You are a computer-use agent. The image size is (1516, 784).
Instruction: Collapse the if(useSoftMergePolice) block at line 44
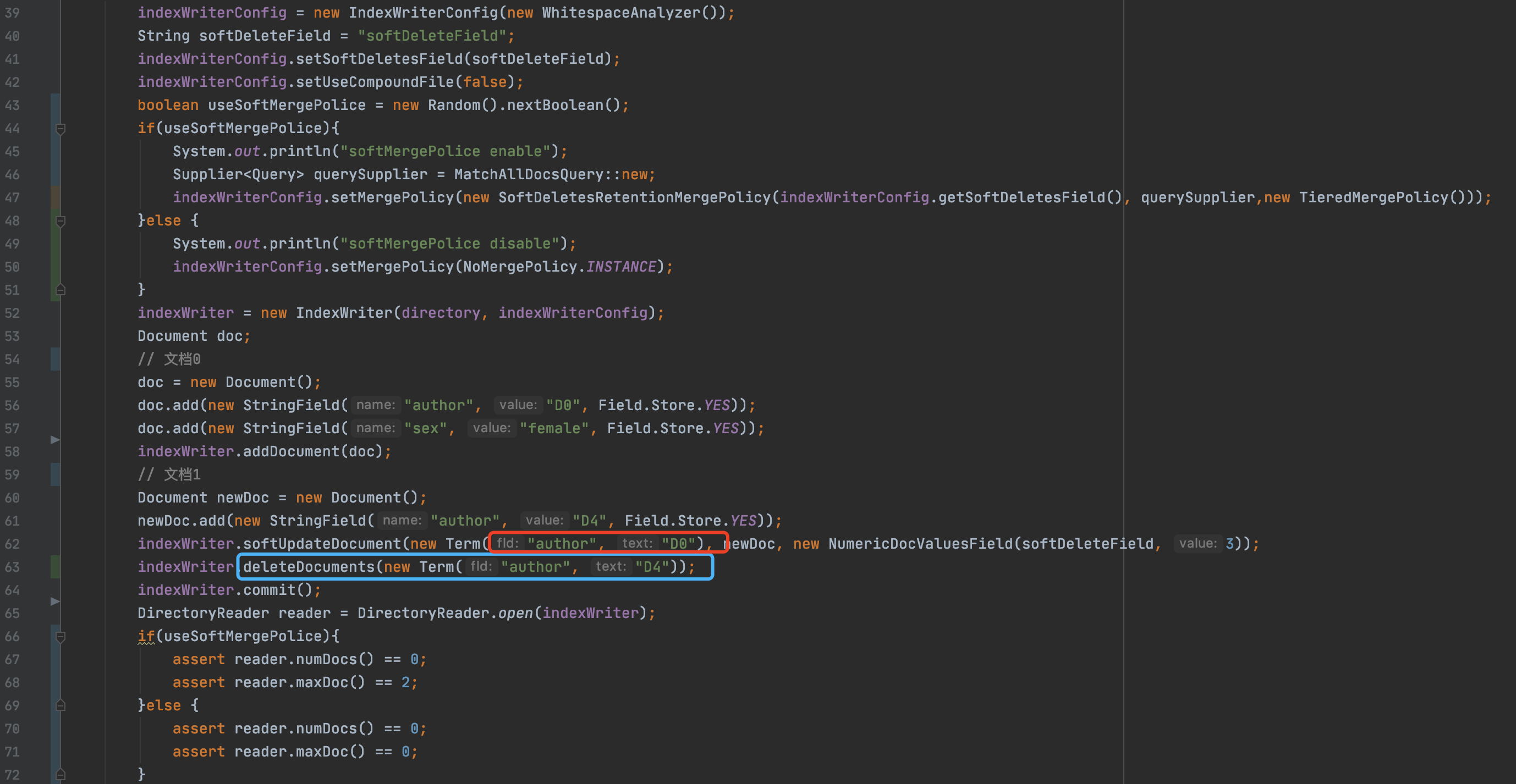coord(60,128)
